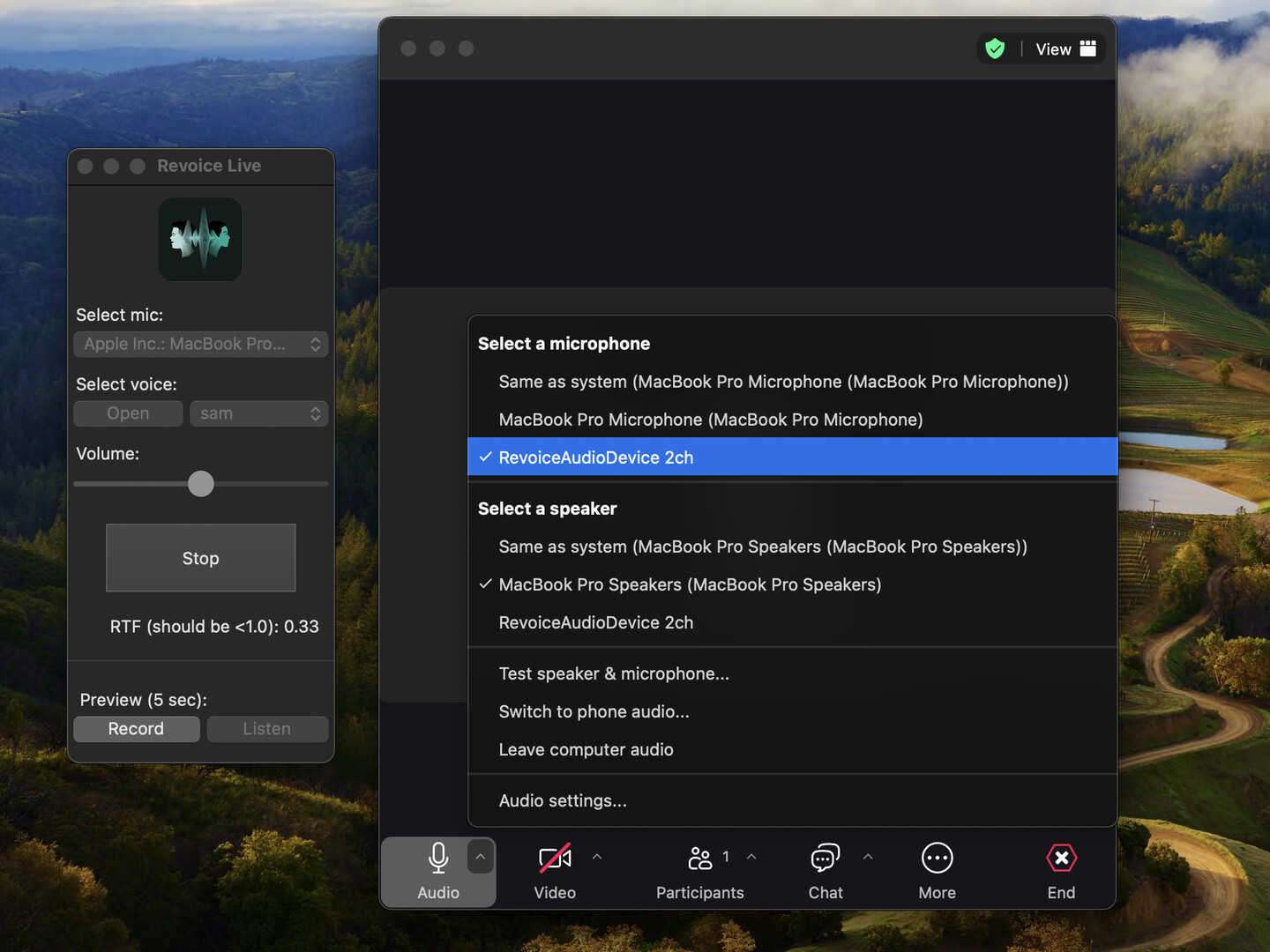Click the Select mic label
This screenshot has height=952, width=1270.
click(x=119, y=315)
